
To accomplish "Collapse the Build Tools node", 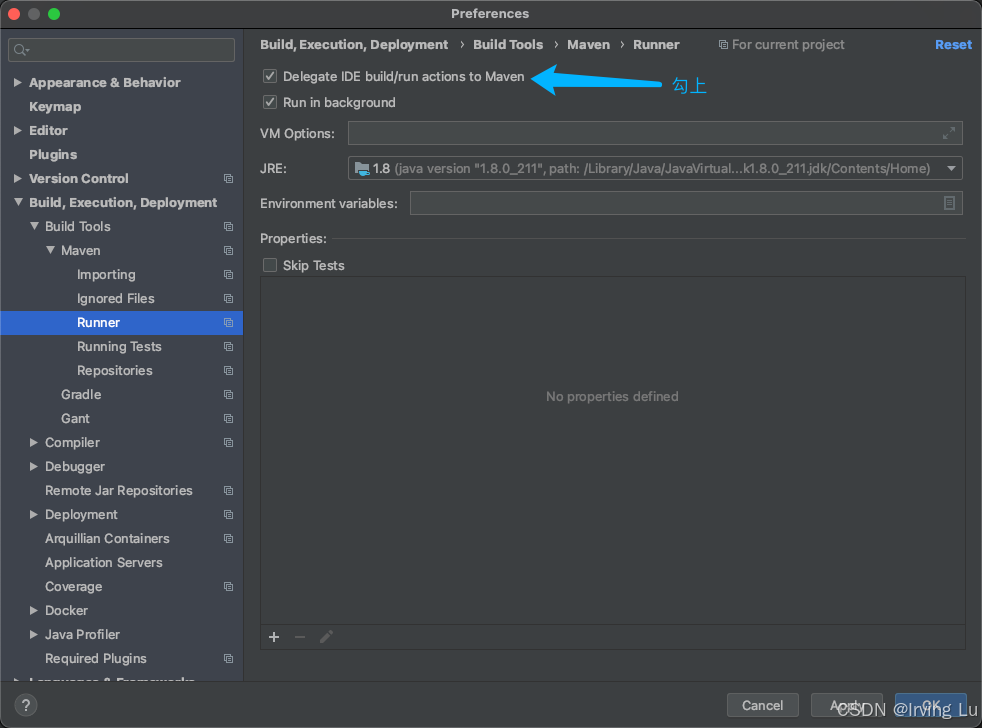I will pyautogui.click(x=34, y=226).
